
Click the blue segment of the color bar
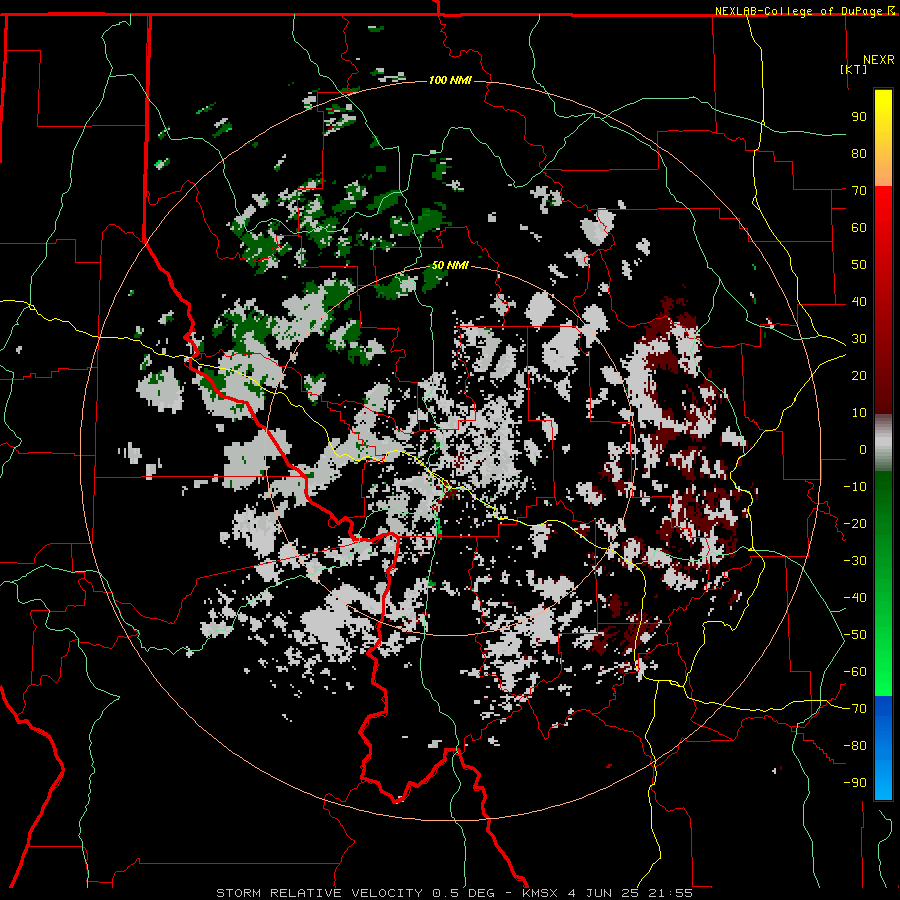pyautogui.click(x=883, y=747)
